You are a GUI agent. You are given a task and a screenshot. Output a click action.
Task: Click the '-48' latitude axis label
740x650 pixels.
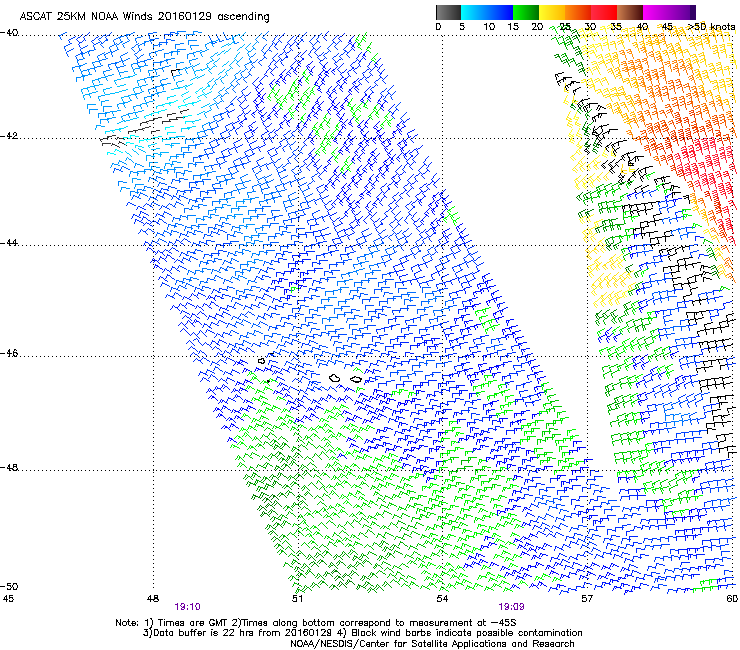pos(9,467)
